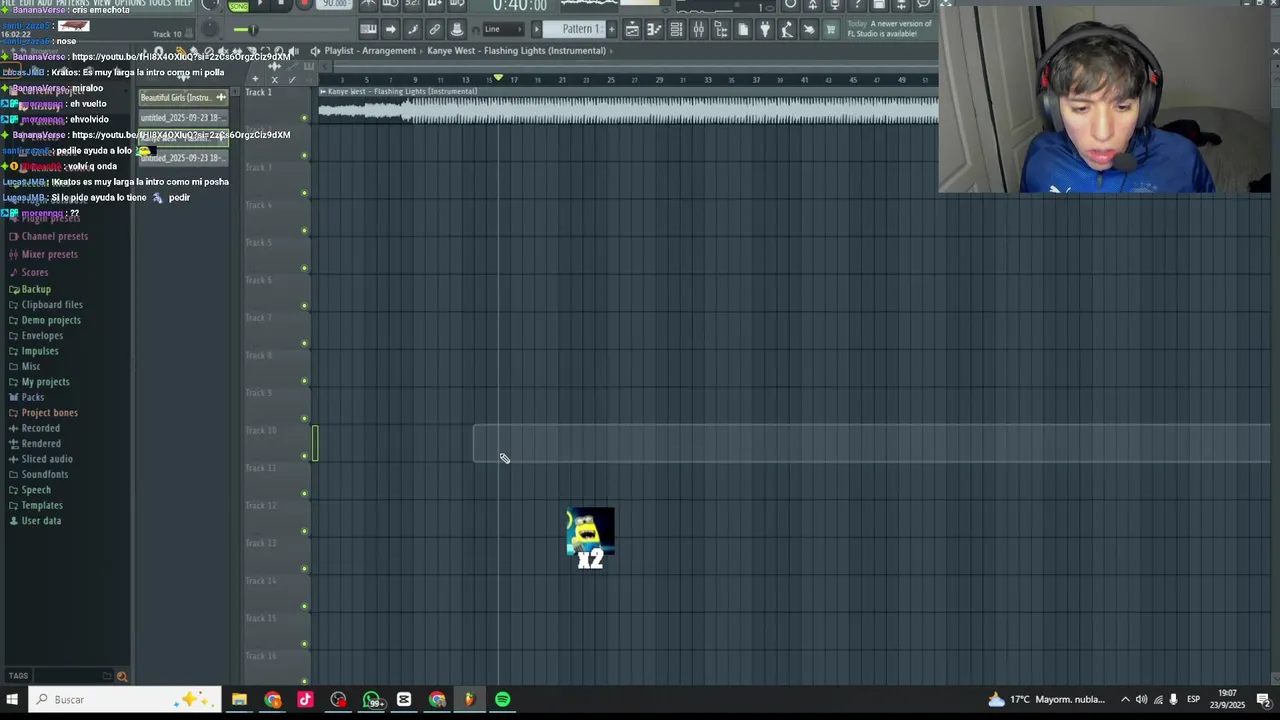
Task: Mute Track 6 with its green dot
Action: click(x=305, y=307)
